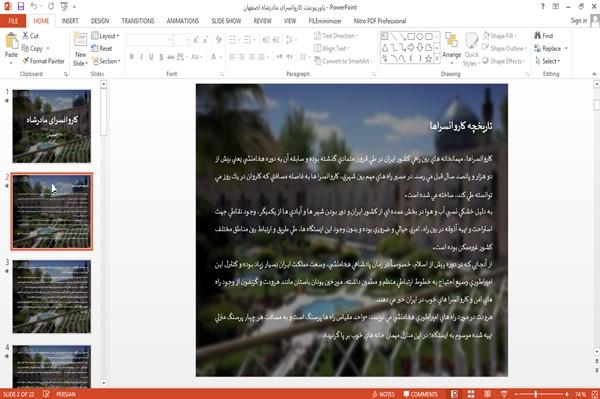Open the FILE tab
Viewport: 600px width, 399px height.
coord(13,21)
